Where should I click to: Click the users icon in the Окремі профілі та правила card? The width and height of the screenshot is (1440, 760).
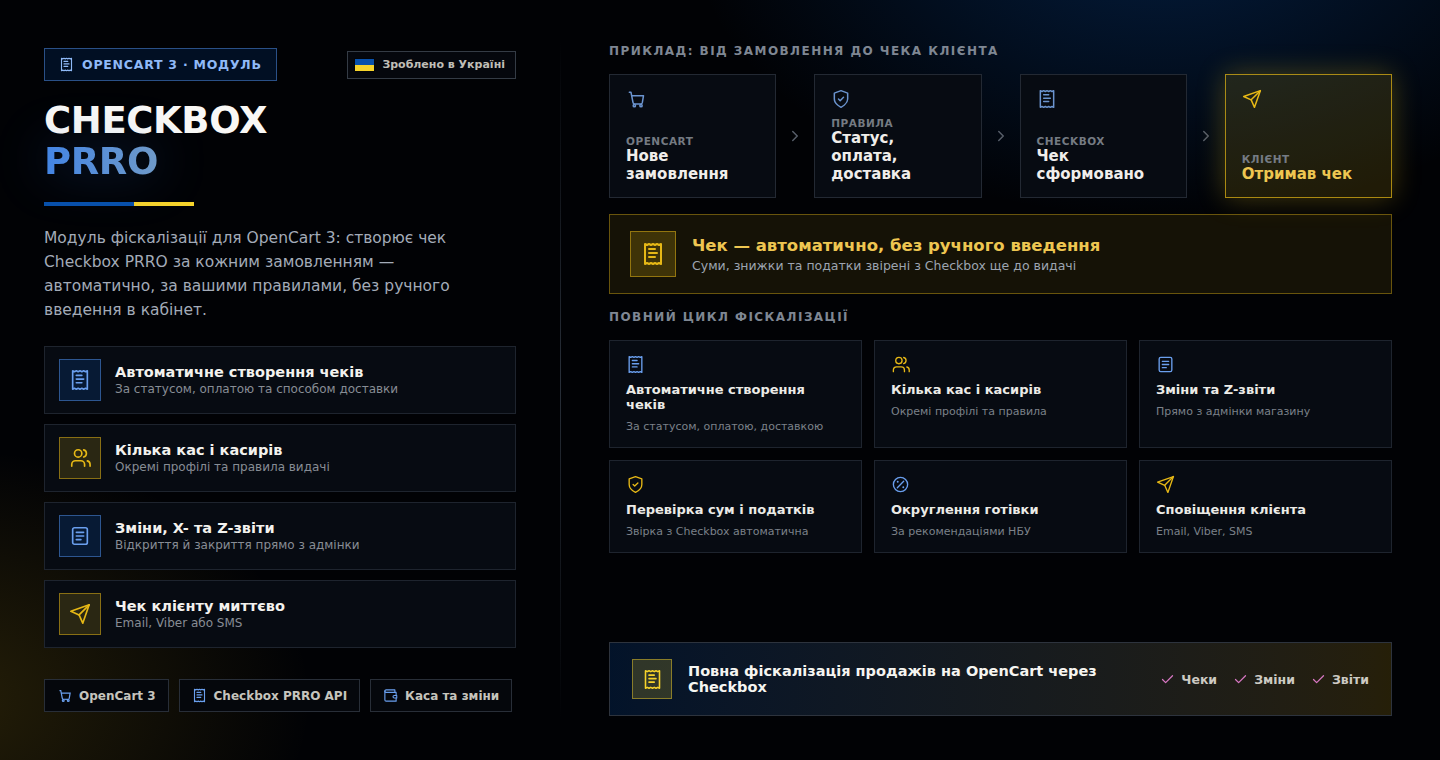point(901,365)
